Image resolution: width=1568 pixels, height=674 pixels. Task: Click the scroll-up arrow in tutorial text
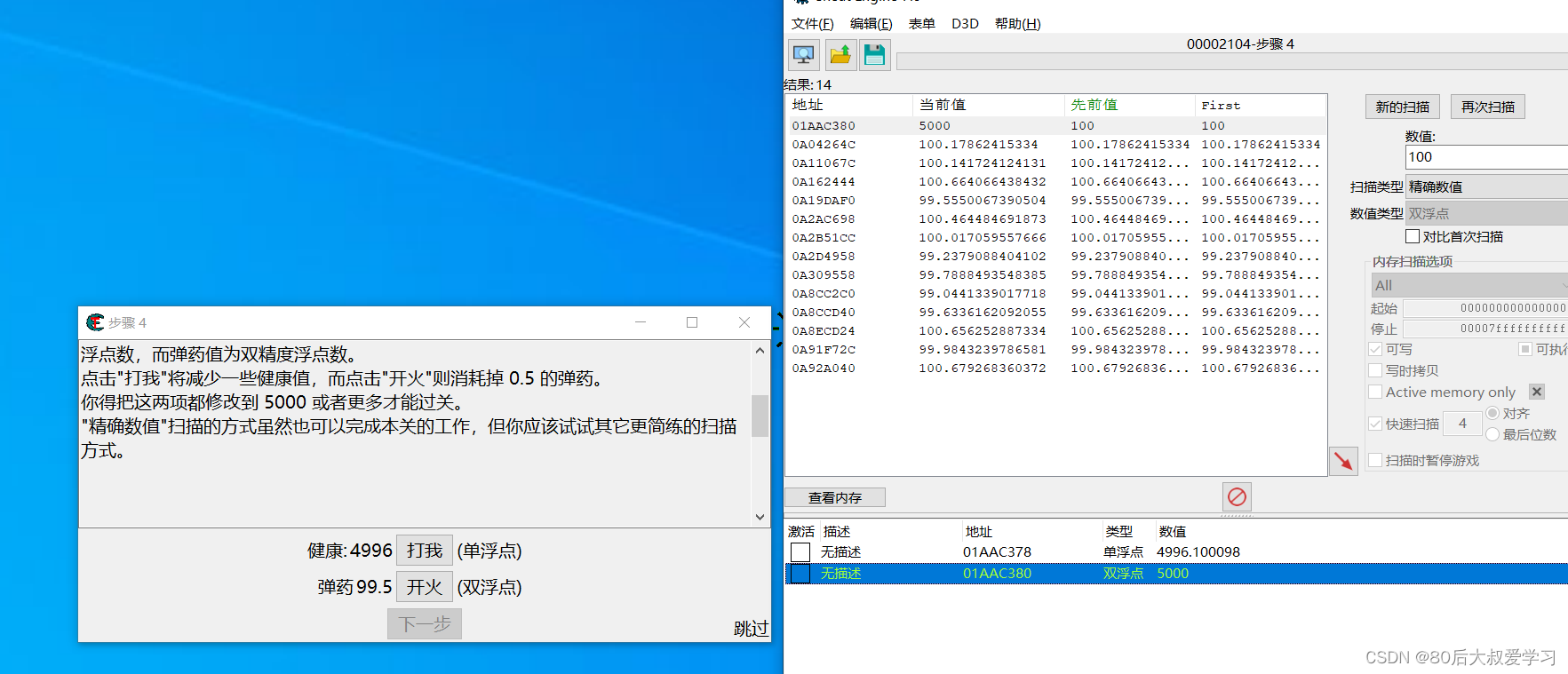760,351
